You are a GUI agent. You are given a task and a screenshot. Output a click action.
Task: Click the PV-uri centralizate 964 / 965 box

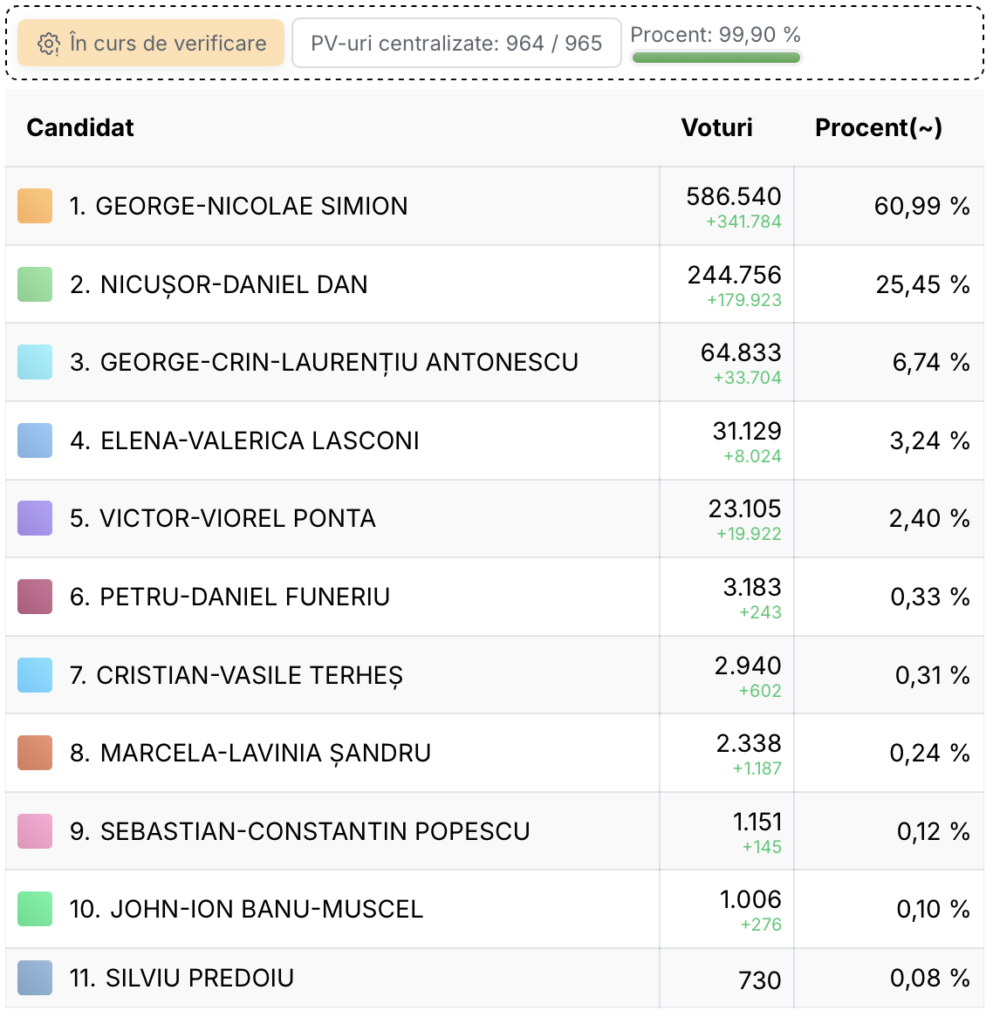click(456, 43)
